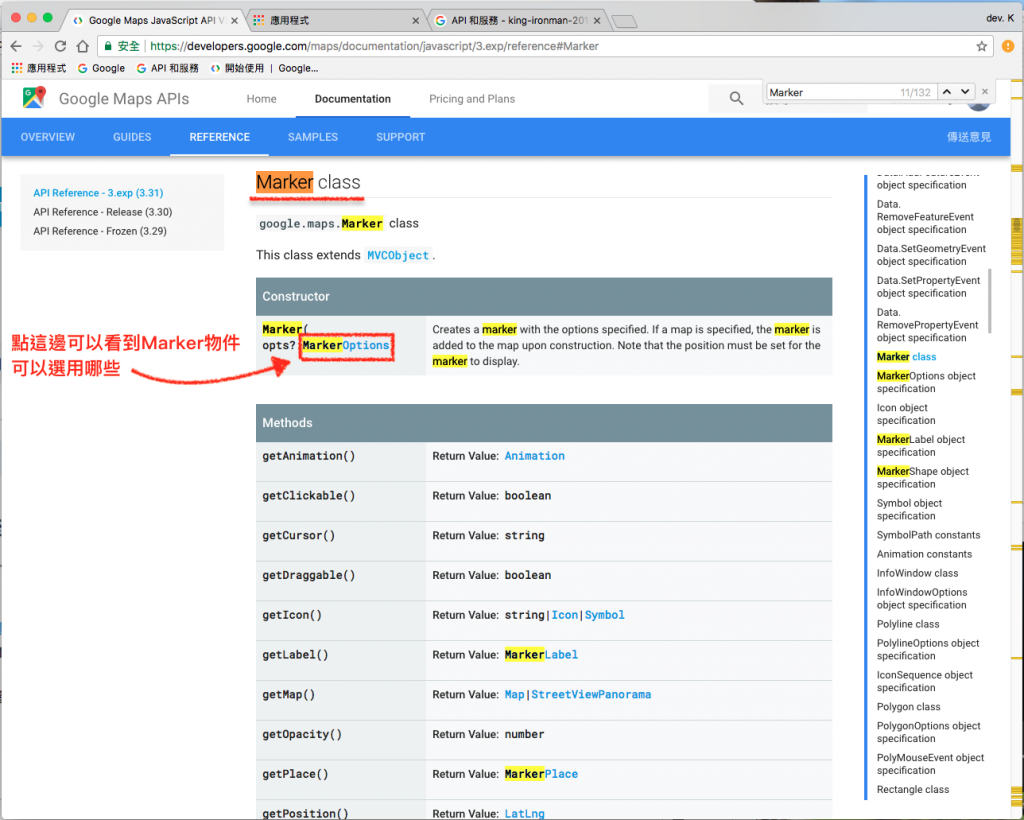Open the Map return type link
Screen dimensions: 1024x820
click(x=514, y=695)
